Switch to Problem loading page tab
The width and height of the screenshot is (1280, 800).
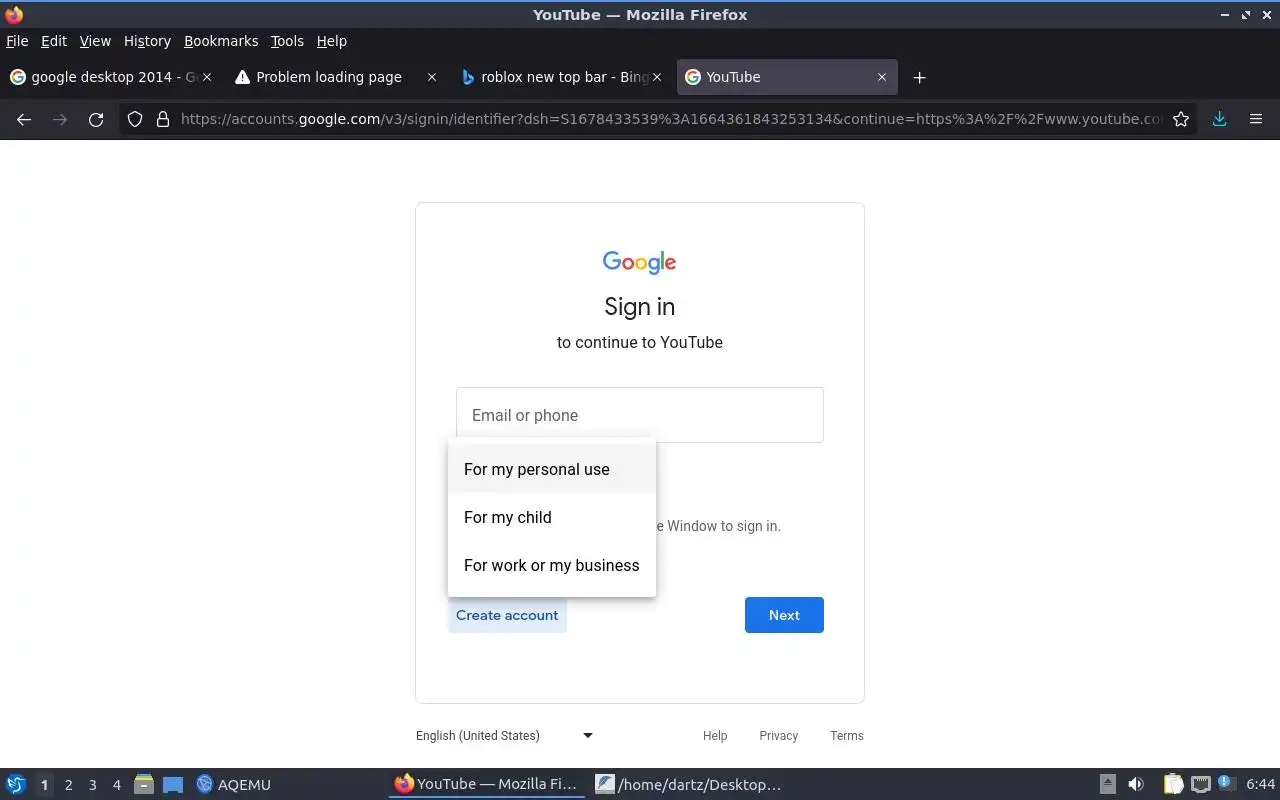335,77
